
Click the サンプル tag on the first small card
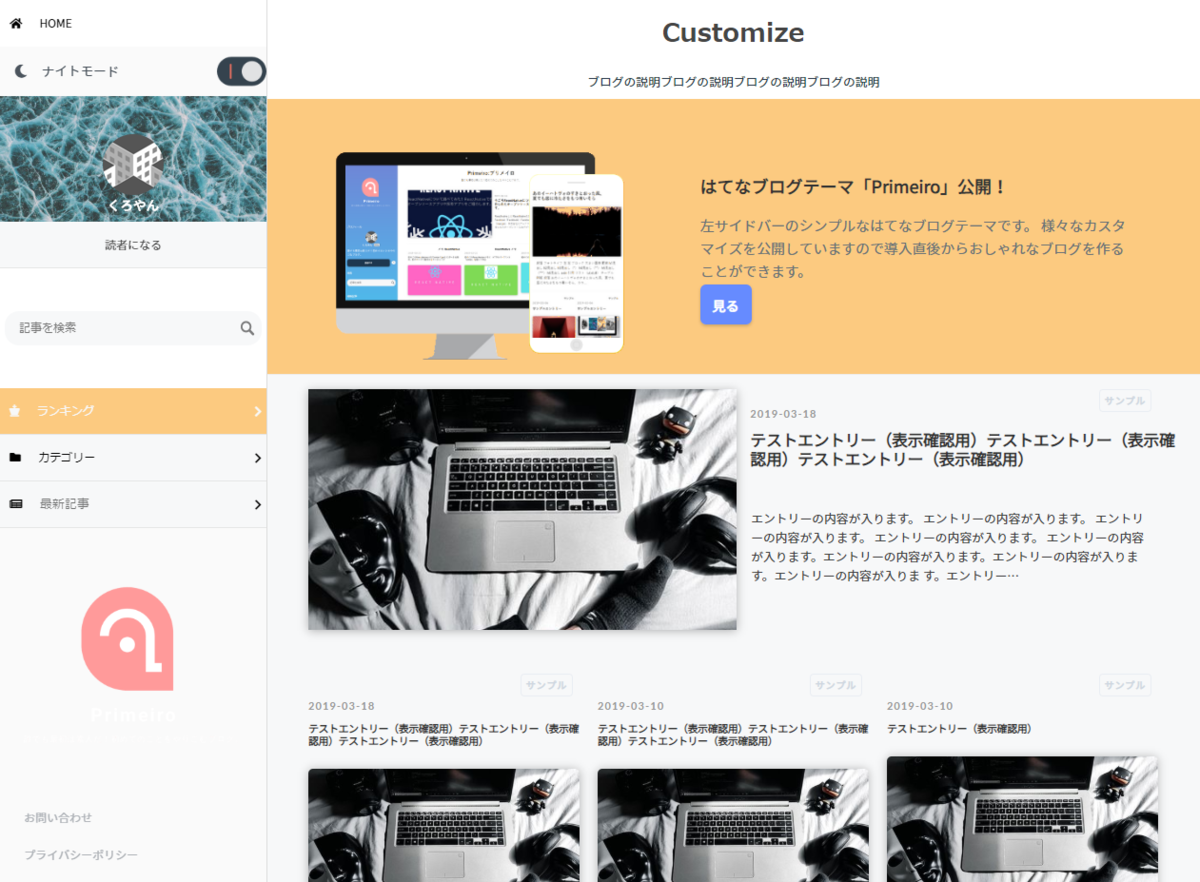coord(546,685)
